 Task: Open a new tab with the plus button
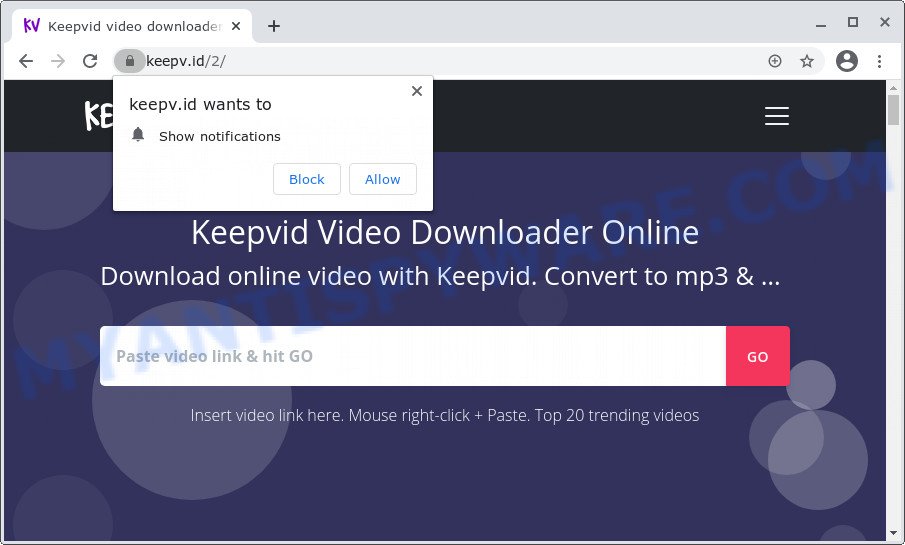click(x=274, y=26)
